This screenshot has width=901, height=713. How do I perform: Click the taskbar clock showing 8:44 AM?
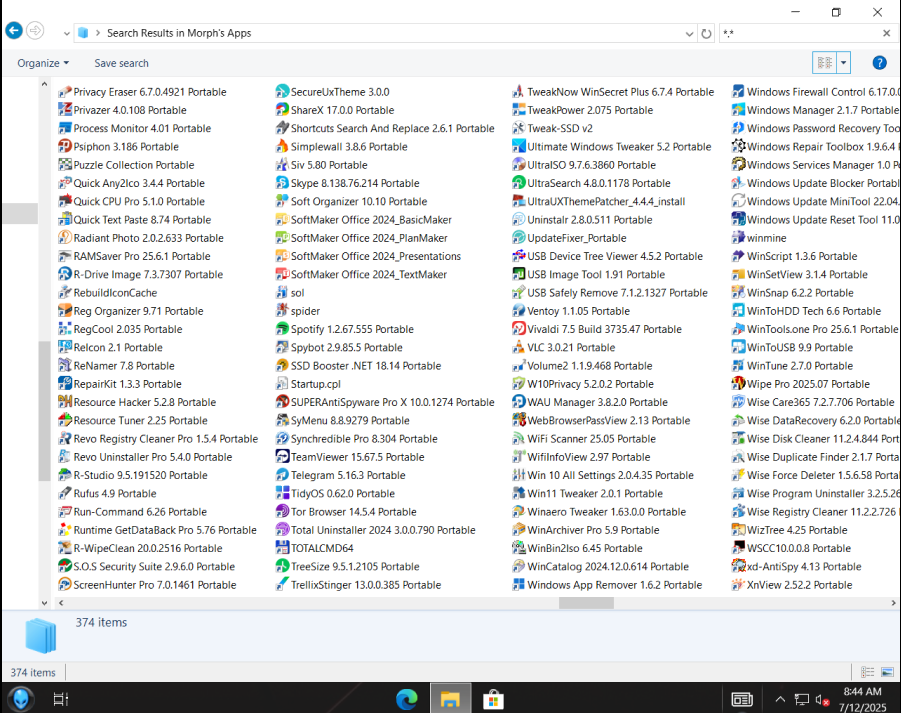pos(862,699)
